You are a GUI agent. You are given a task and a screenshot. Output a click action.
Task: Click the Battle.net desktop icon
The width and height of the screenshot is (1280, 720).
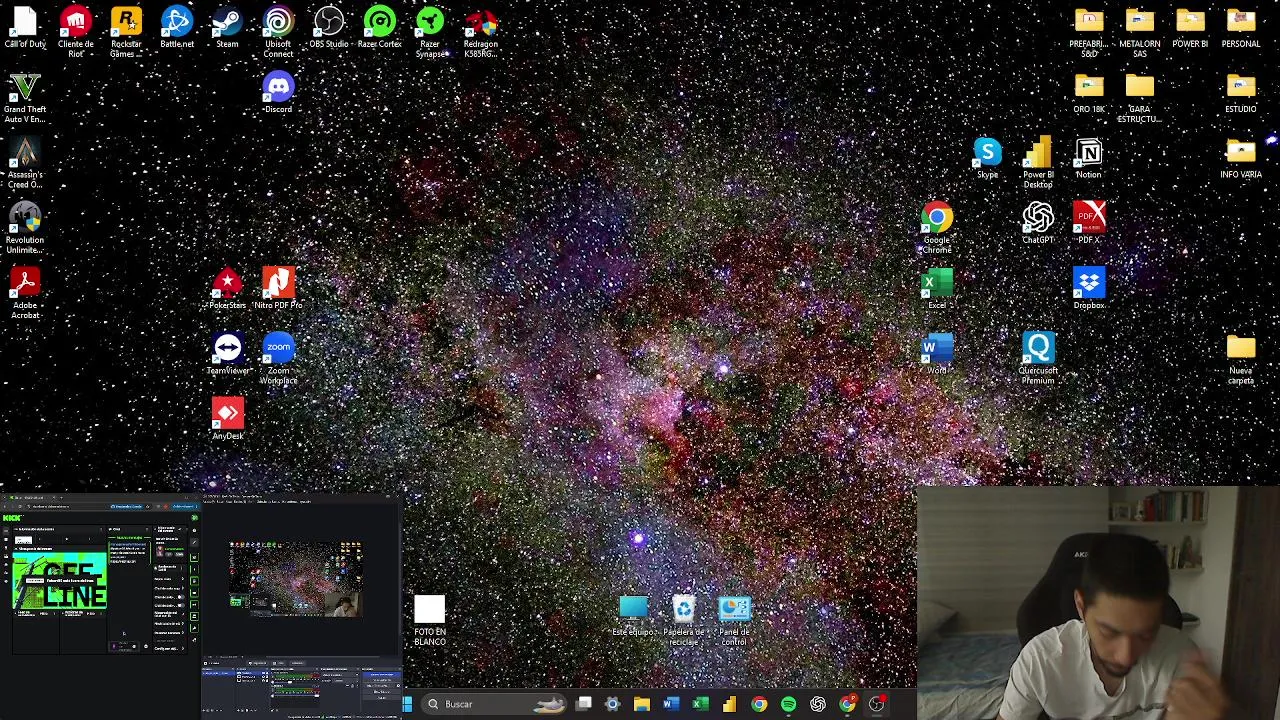tap(177, 29)
